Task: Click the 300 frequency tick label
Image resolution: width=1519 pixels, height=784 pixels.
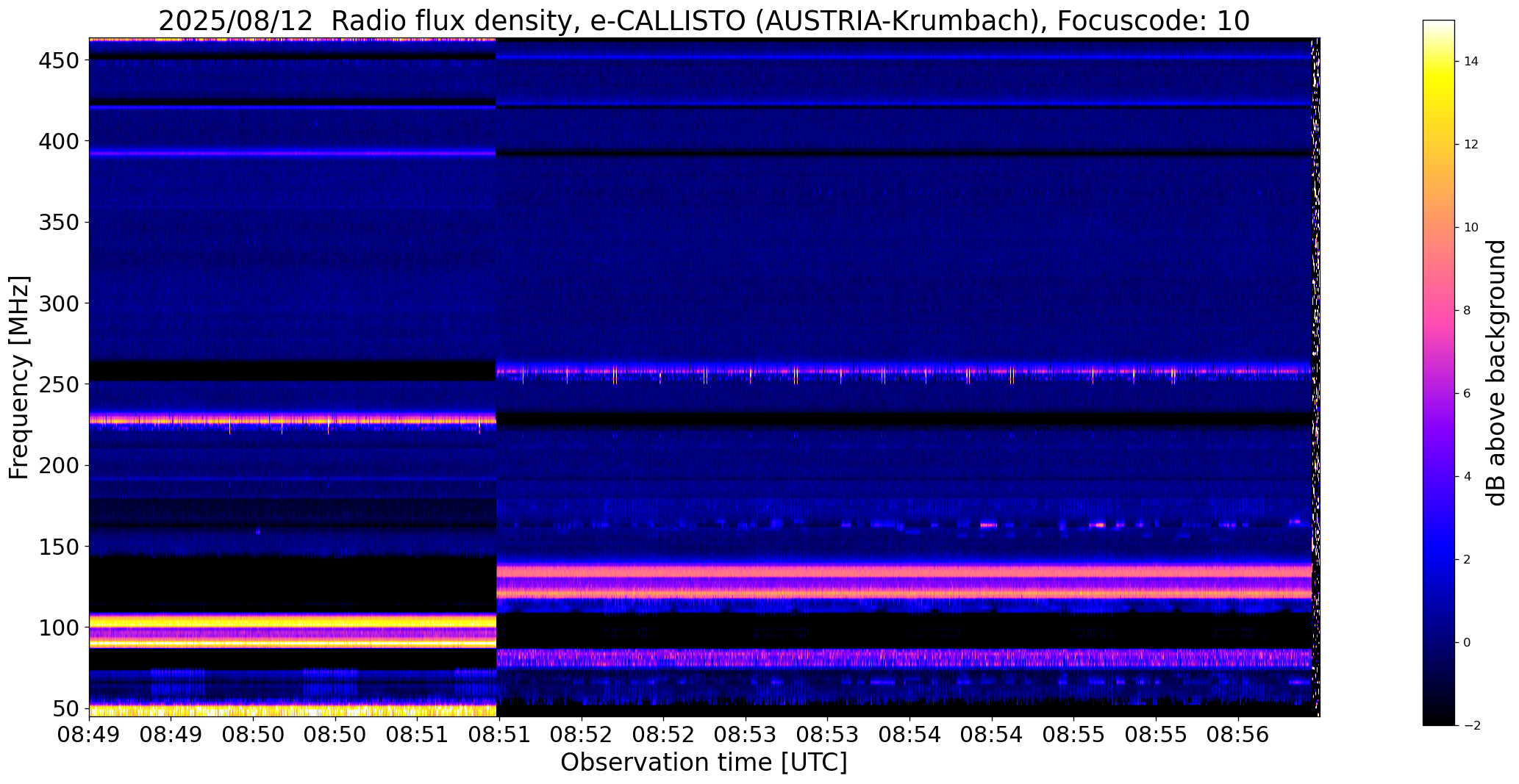Action: [58, 303]
